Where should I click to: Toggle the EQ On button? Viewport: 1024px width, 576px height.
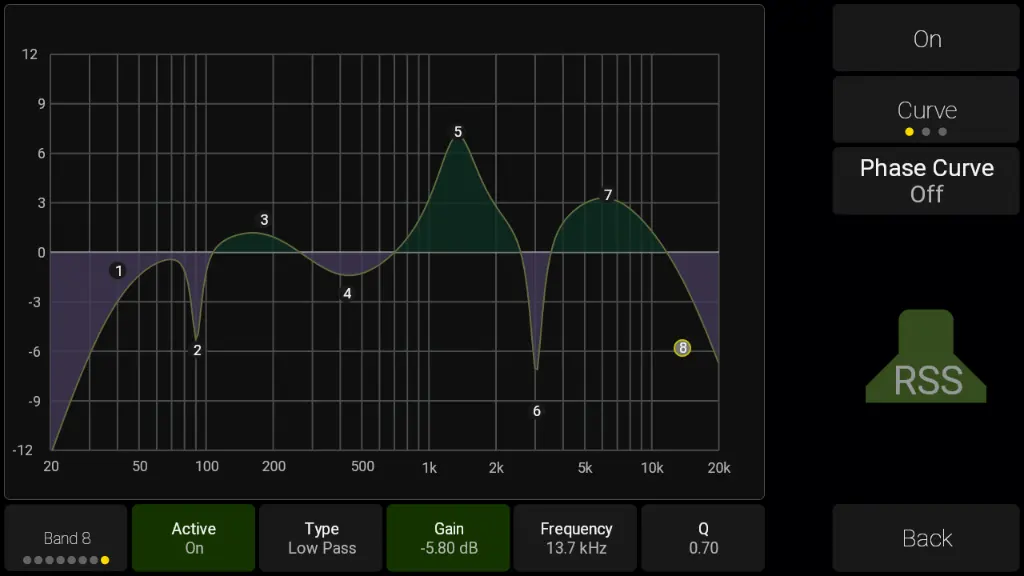click(926, 39)
